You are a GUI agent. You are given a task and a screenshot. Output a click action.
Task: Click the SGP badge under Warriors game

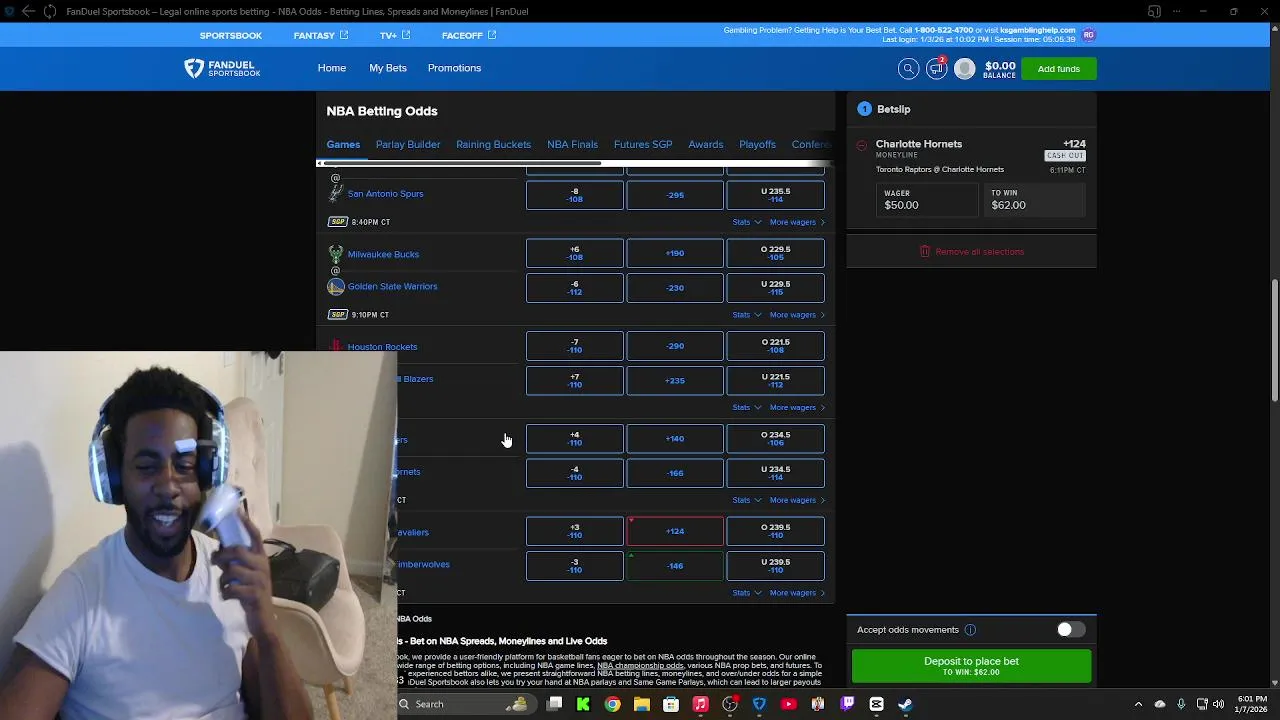338,315
